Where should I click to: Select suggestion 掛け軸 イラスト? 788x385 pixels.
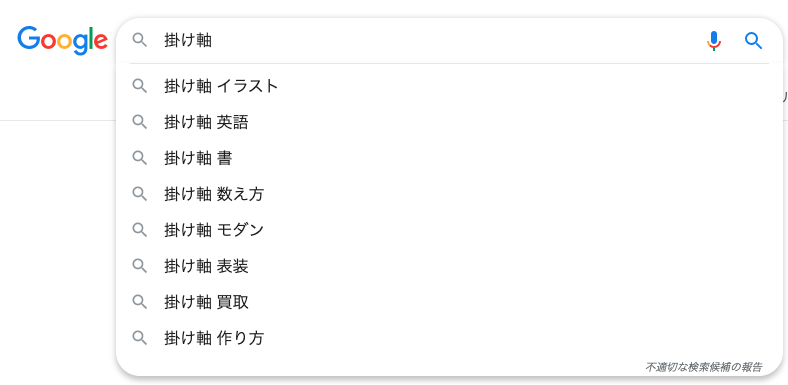(449, 86)
